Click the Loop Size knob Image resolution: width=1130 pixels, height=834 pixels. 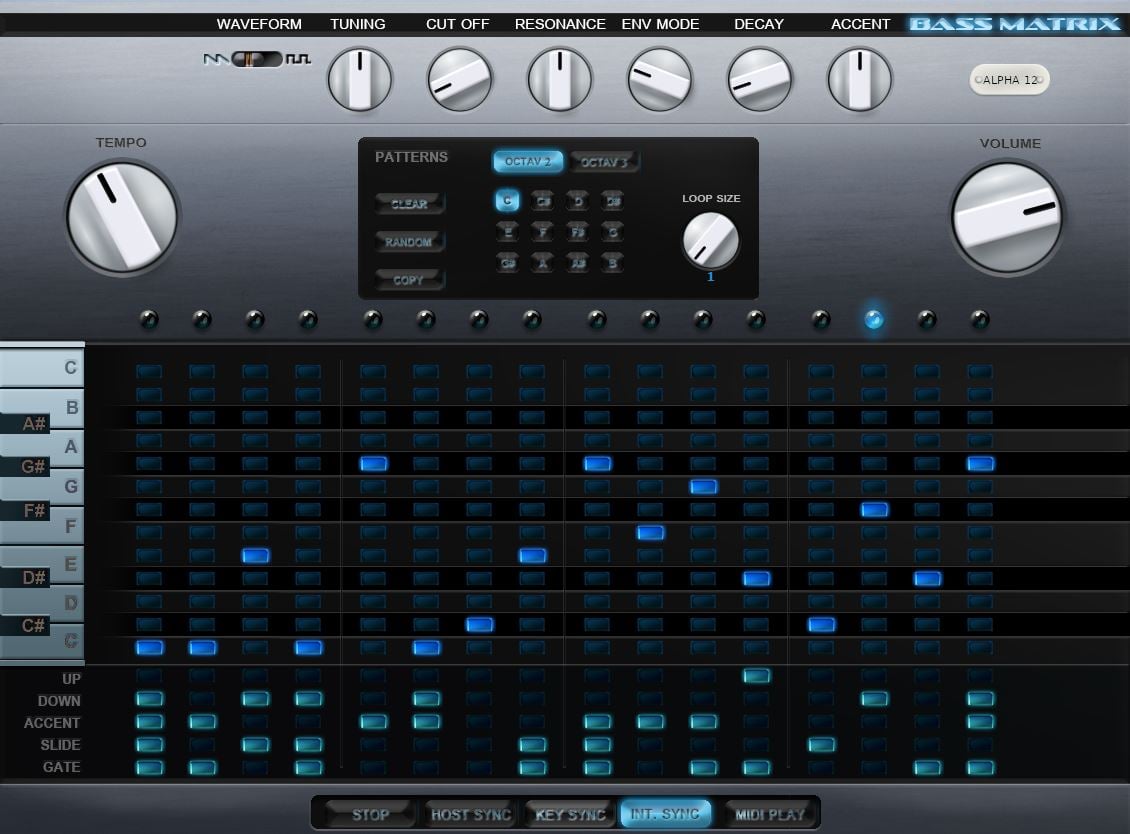point(710,240)
